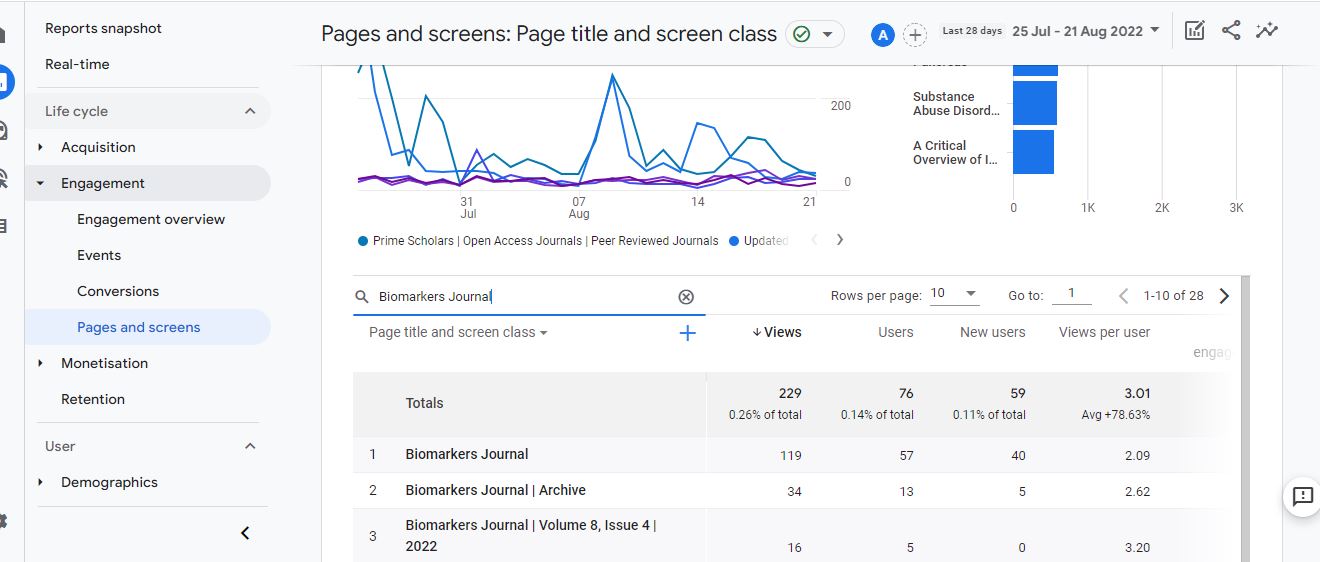
Task: Go to next chart legend items
Action: (840, 240)
